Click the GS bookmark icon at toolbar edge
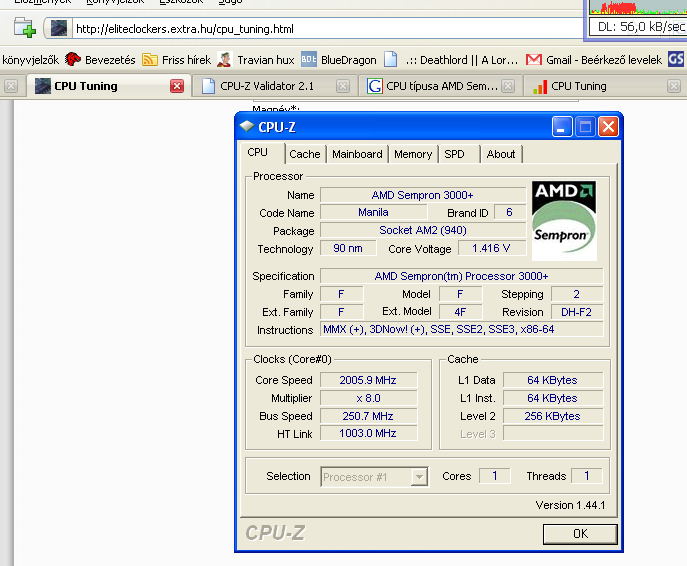This screenshot has width=687, height=566. pos(676,59)
